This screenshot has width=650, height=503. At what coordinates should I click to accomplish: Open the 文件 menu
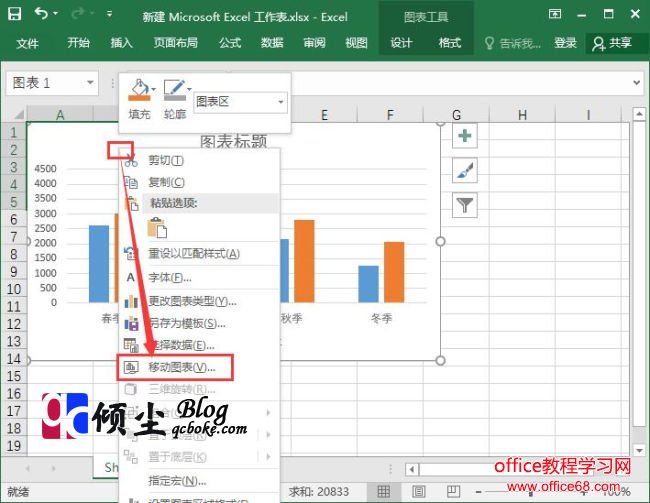tap(27, 43)
